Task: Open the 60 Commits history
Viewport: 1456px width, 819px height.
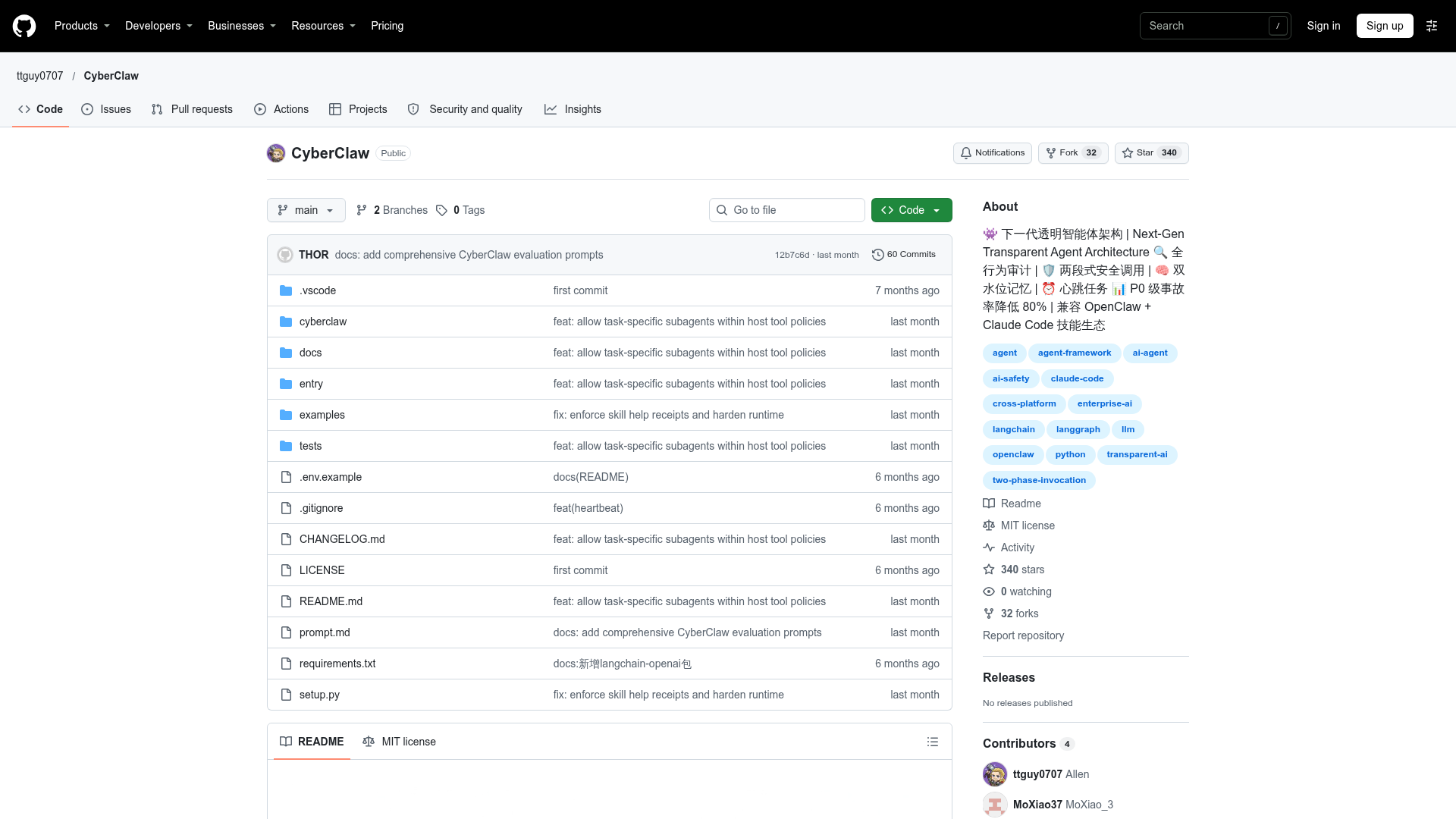Action: (904, 255)
